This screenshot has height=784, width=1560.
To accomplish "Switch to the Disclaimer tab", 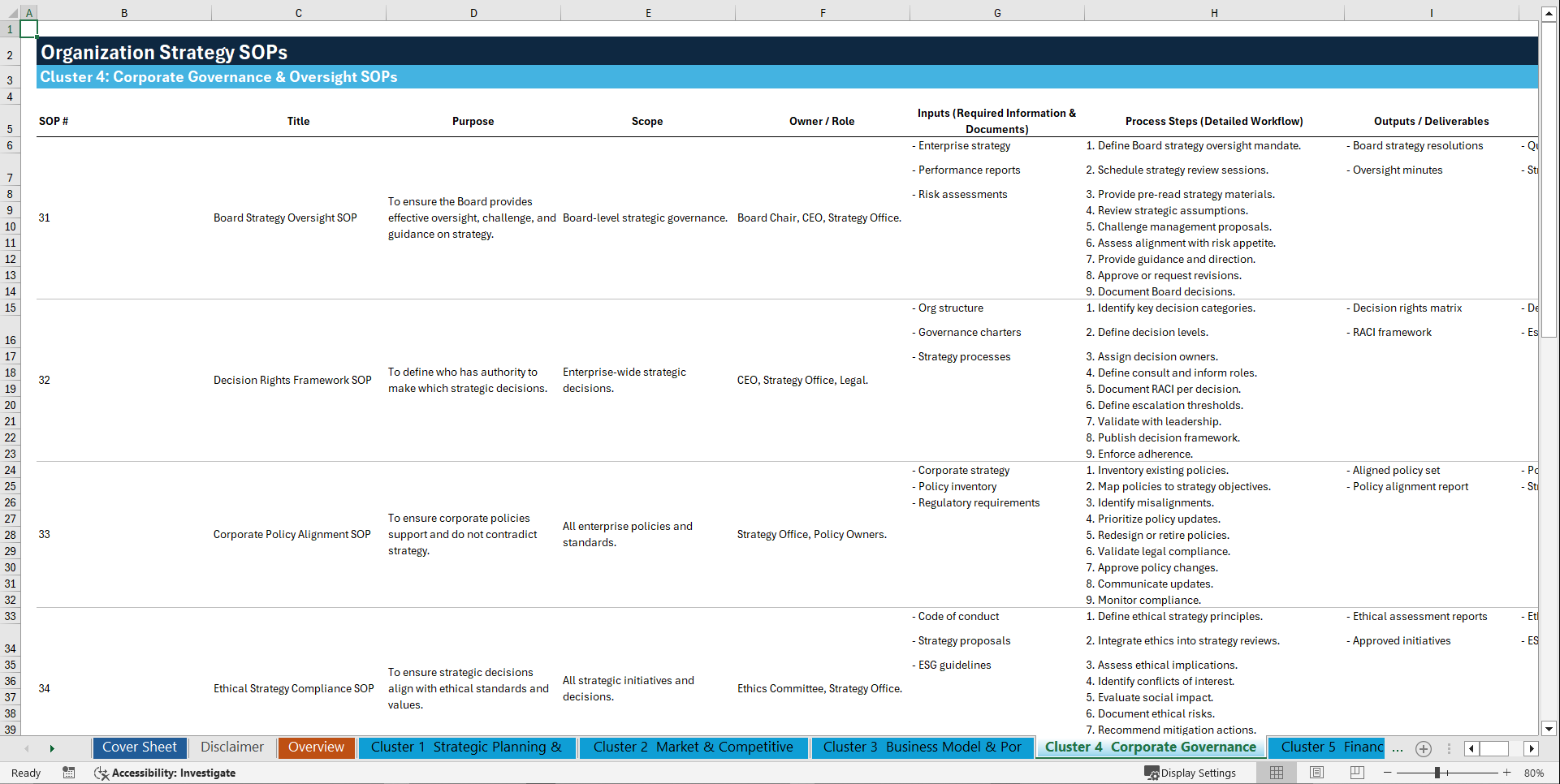I will coord(231,747).
